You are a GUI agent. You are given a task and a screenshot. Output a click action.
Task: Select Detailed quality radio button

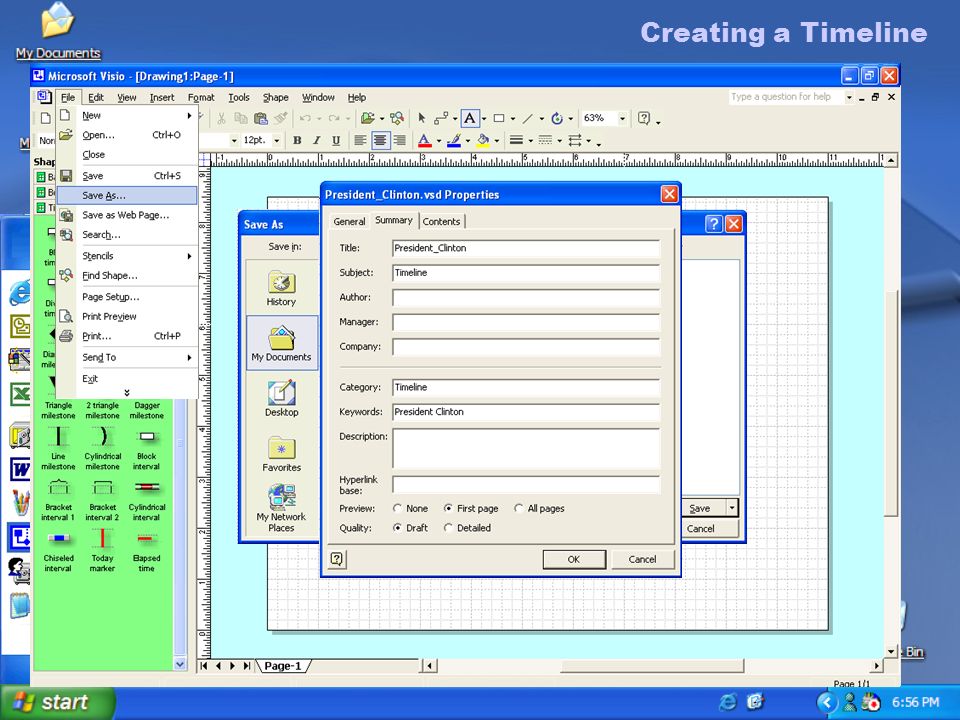448,528
